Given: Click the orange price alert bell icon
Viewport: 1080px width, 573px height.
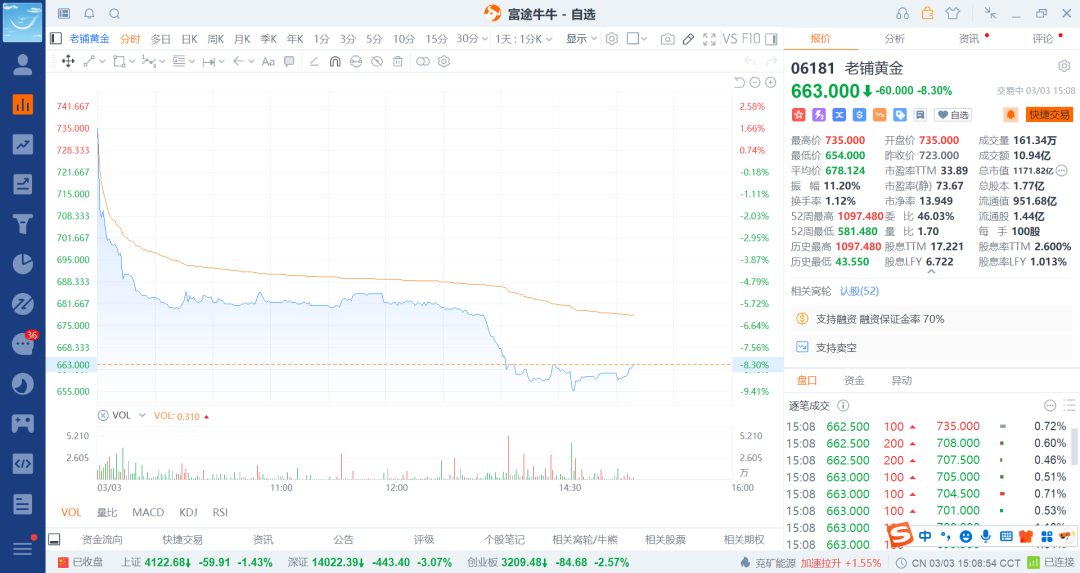Looking at the screenshot, I should click(1010, 114).
